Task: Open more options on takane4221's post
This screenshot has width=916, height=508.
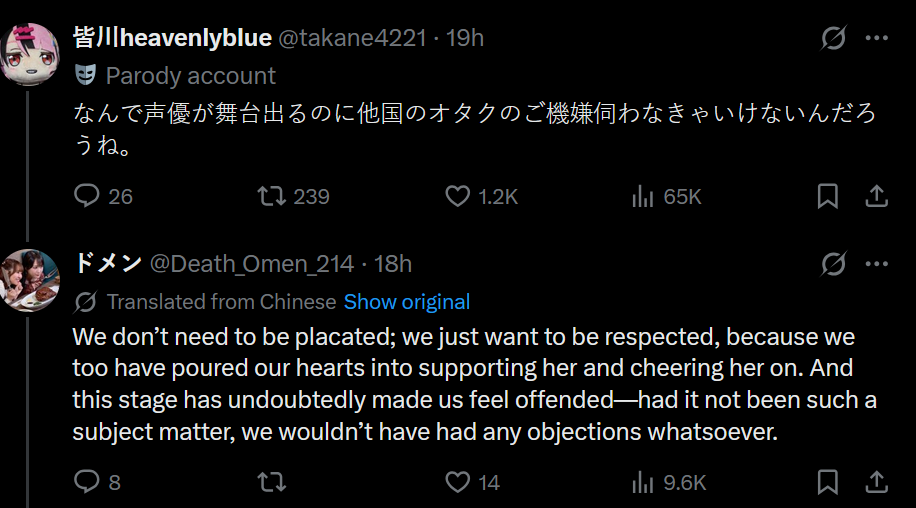Action: [x=877, y=38]
